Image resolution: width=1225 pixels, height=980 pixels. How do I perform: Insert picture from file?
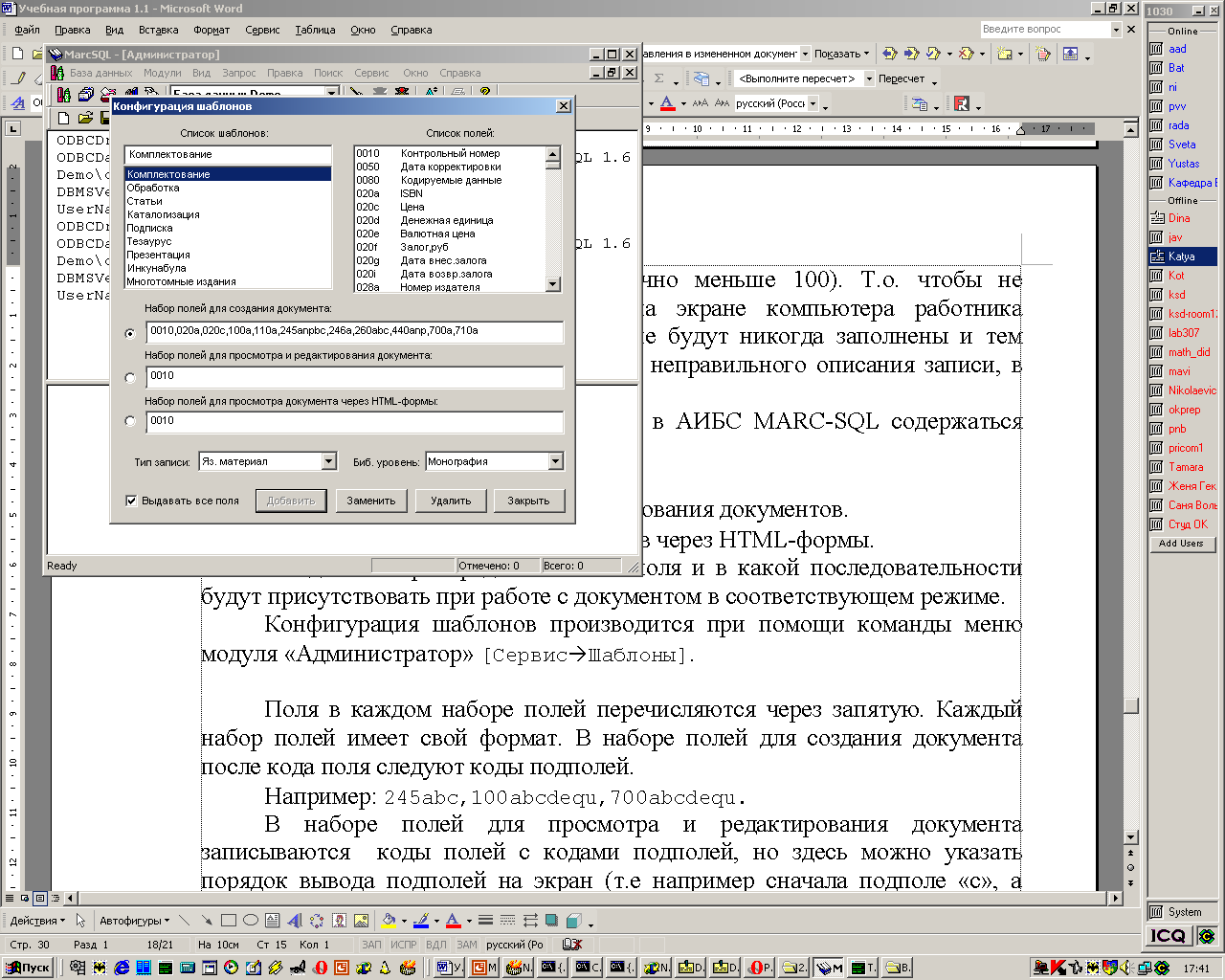point(362,921)
